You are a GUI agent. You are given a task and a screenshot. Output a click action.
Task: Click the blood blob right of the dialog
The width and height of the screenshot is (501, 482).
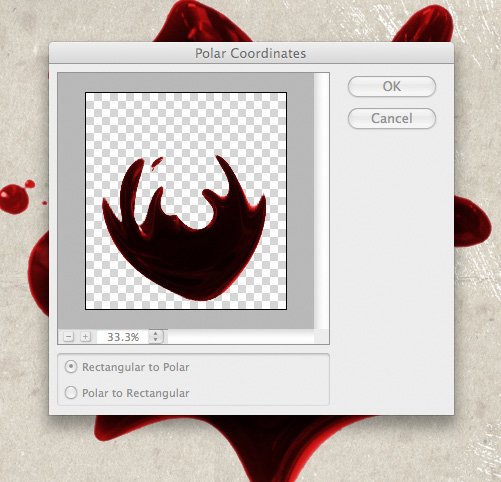pos(472,222)
